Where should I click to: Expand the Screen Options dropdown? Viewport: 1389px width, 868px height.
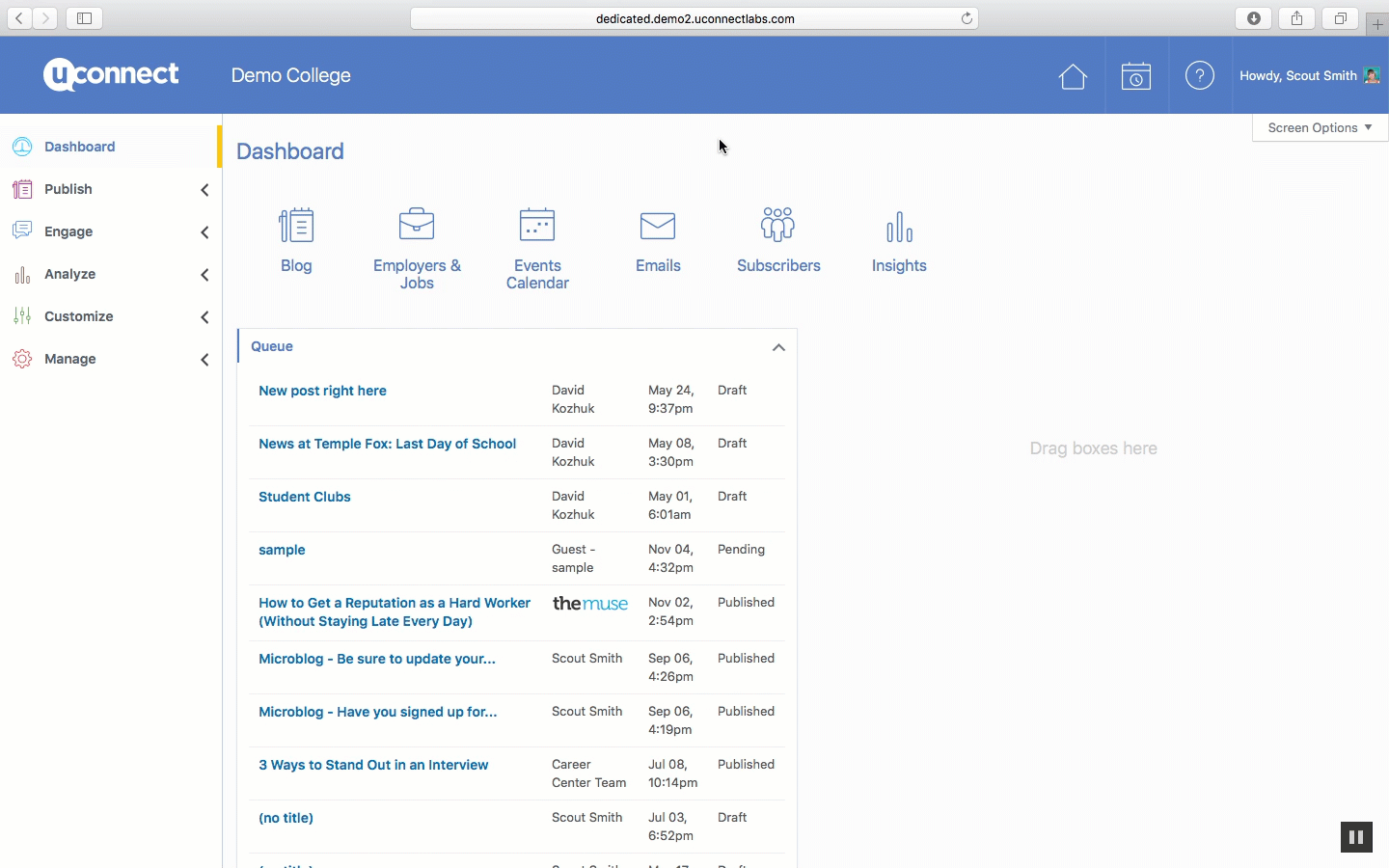click(1320, 127)
